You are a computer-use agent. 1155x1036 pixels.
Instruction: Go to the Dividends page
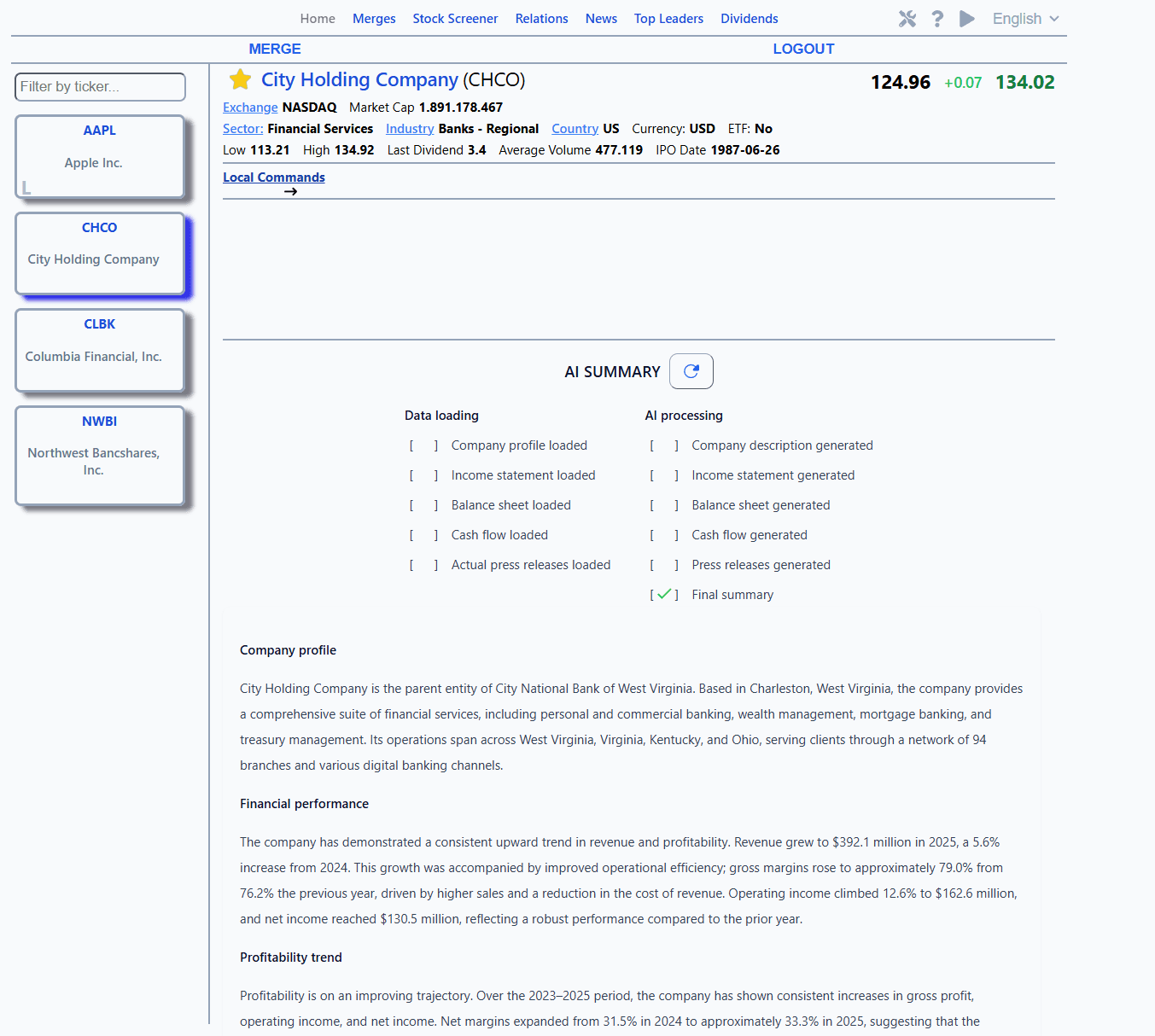pos(749,19)
